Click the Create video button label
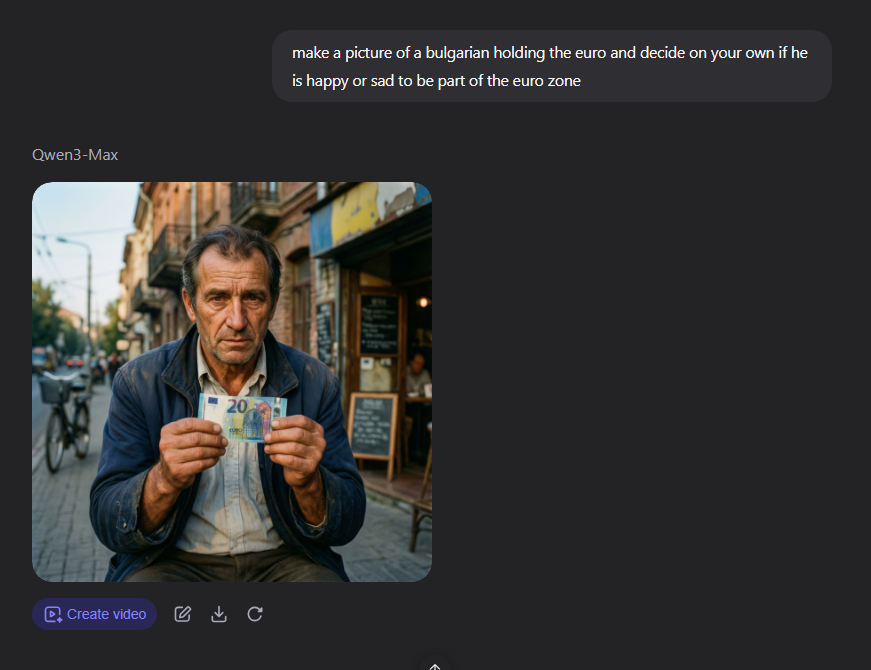 tap(106, 614)
